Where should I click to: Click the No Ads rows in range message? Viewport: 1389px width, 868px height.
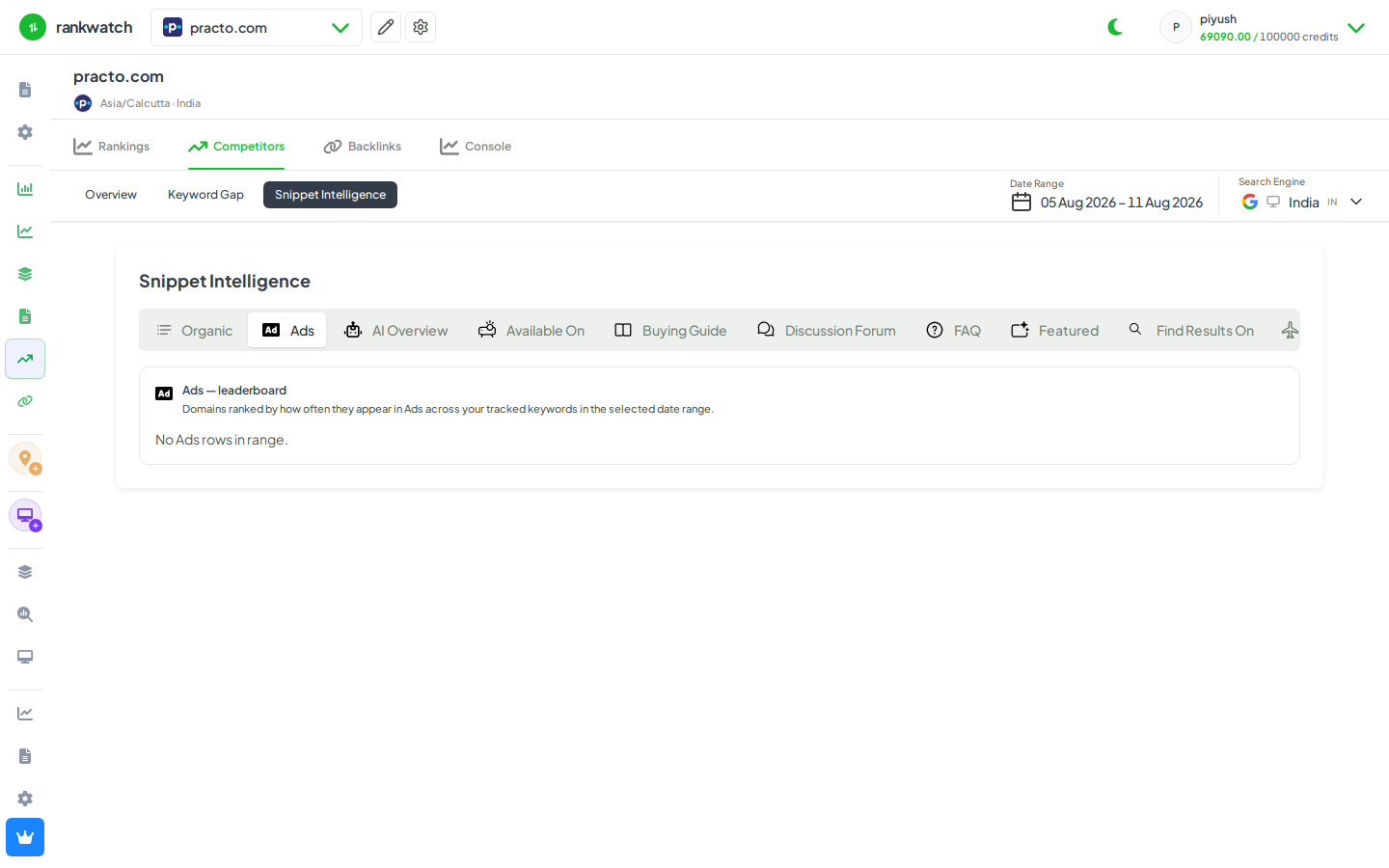tap(222, 440)
